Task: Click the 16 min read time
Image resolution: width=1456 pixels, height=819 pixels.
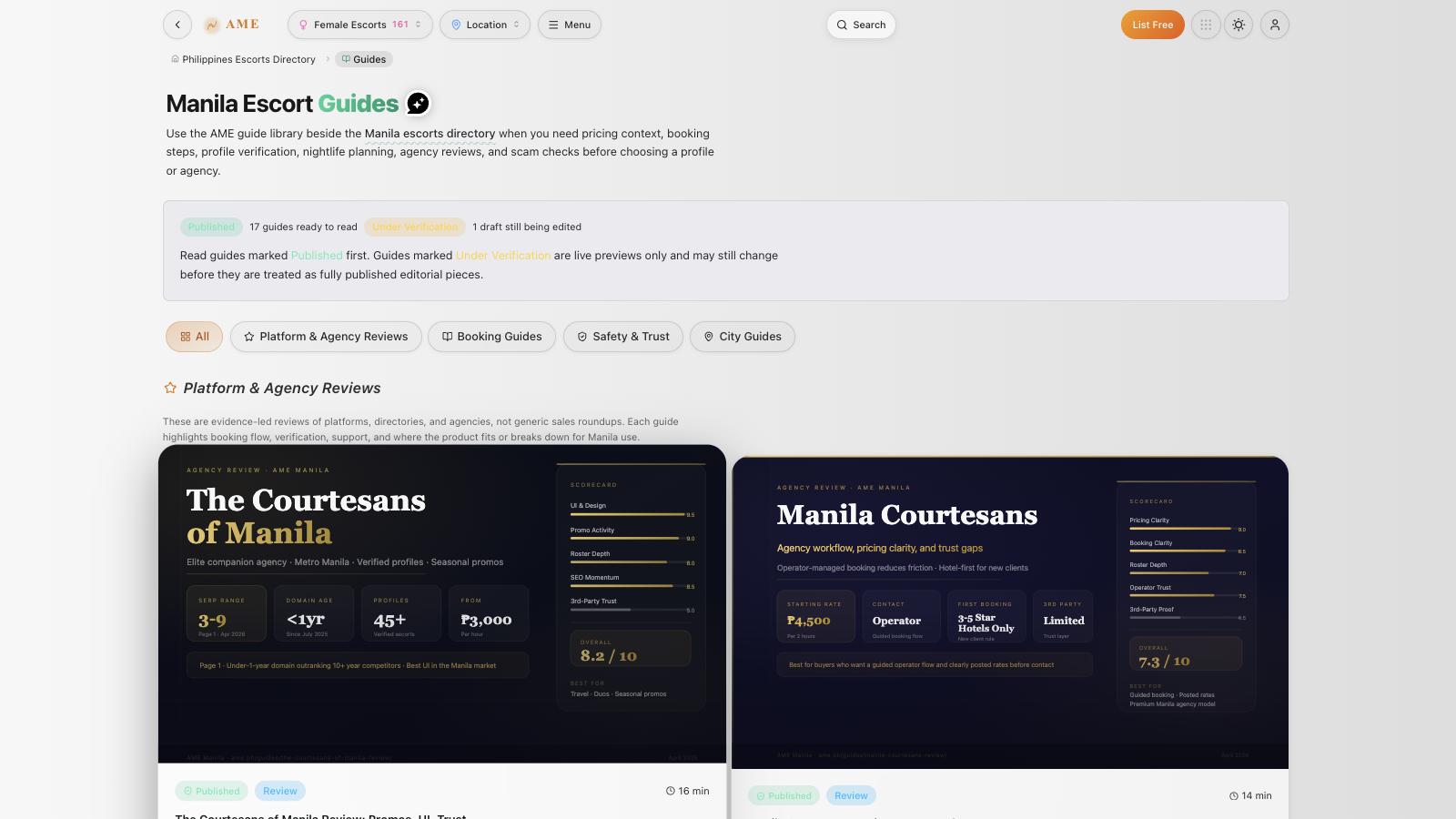Action: point(687,791)
